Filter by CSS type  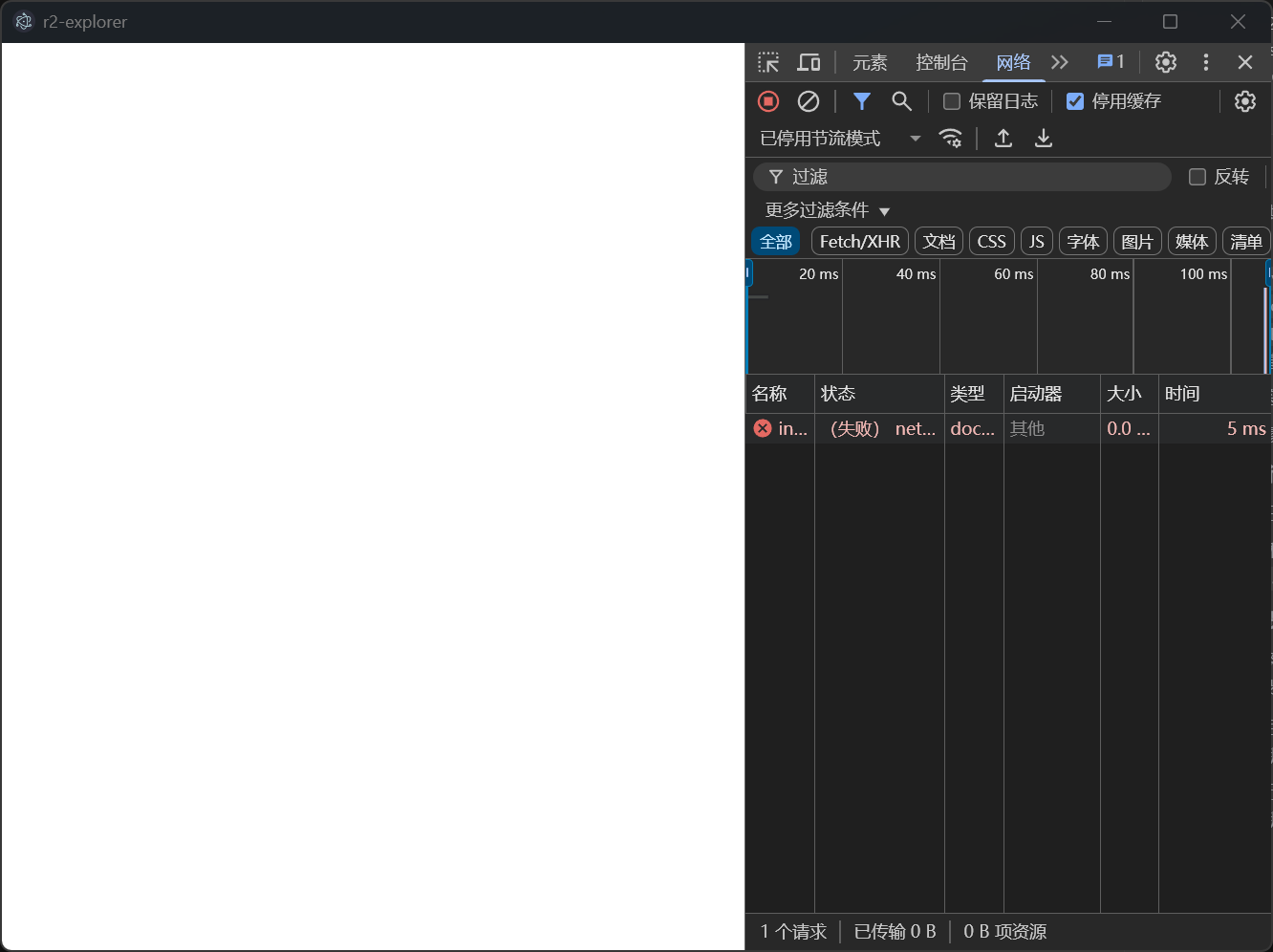pyautogui.click(x=992, y=242)
